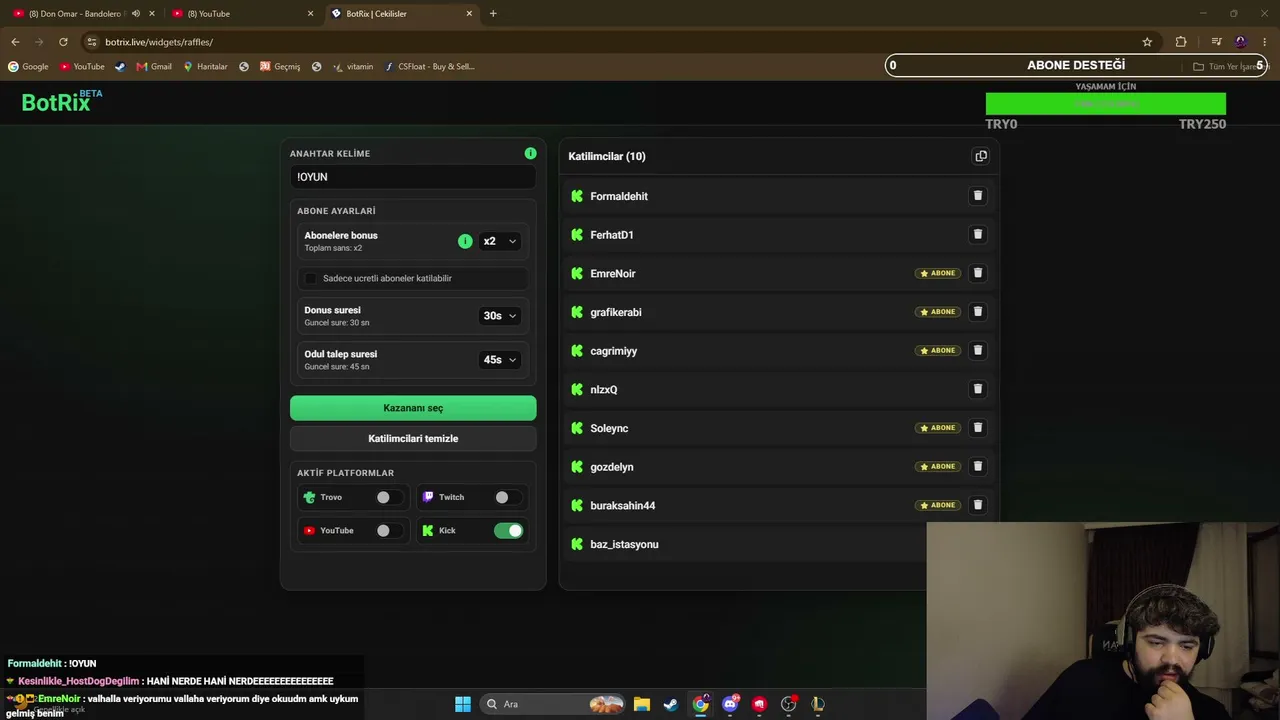The height and width of the screenshot is (720, 1280).
Task: Open the CSFloat - Buy & Sell bookmark
Action: (x=430, y=67)
